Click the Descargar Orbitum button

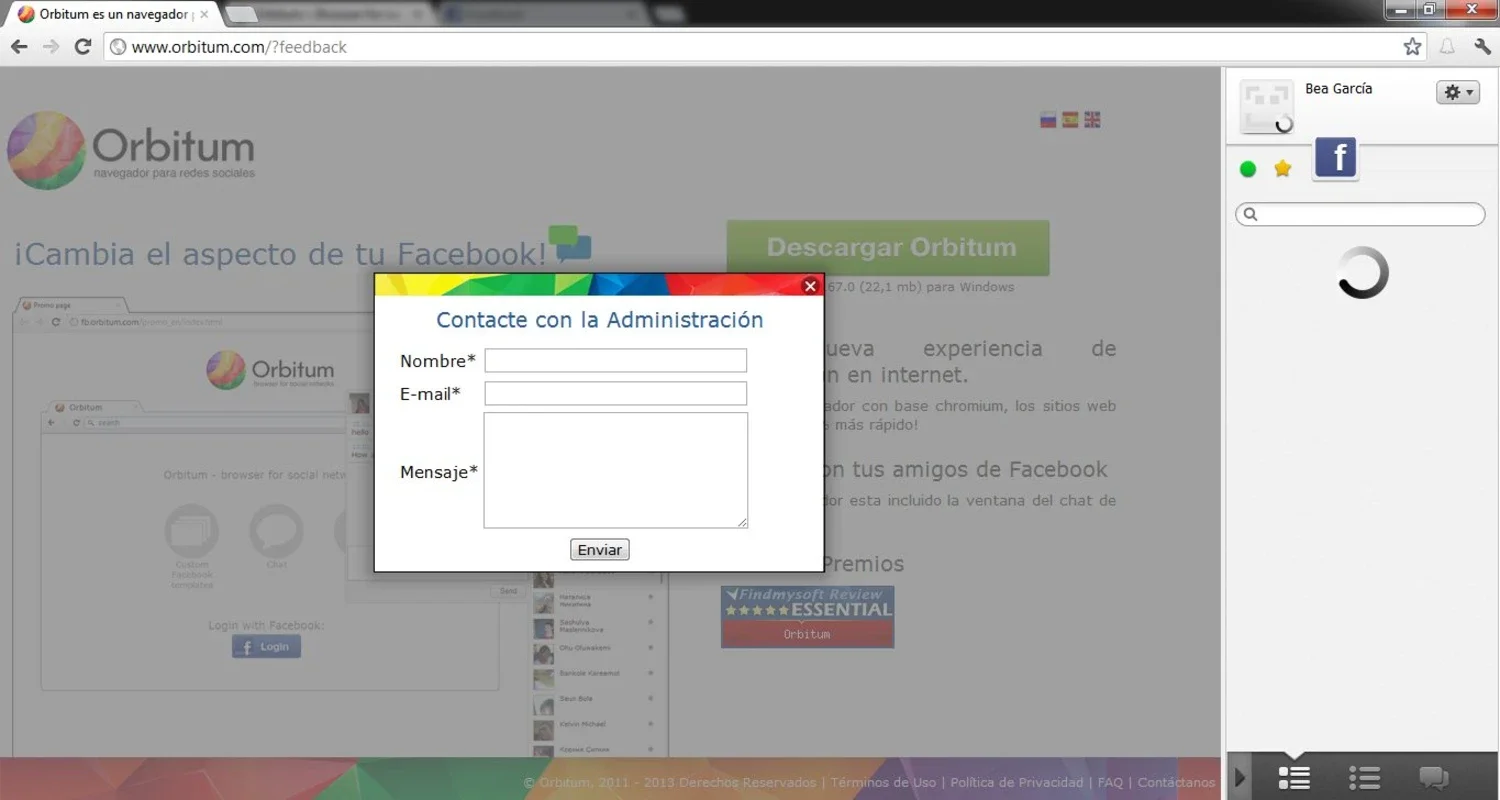click(x=888, y=247)
